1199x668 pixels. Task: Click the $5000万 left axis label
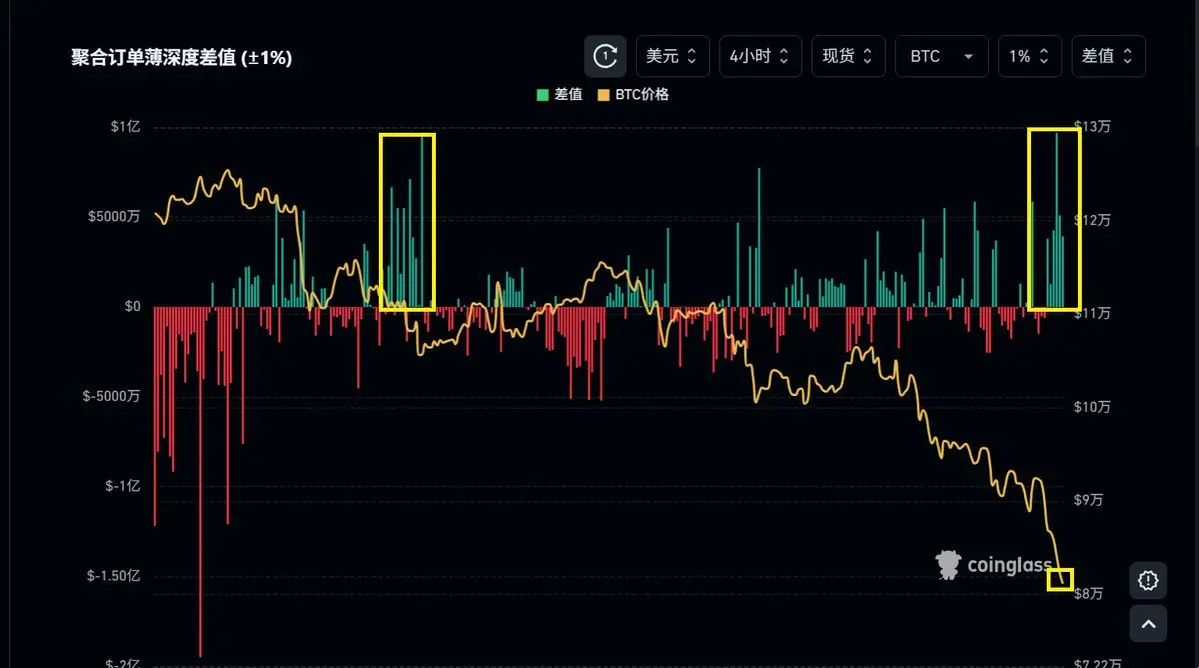pos(114,216)
